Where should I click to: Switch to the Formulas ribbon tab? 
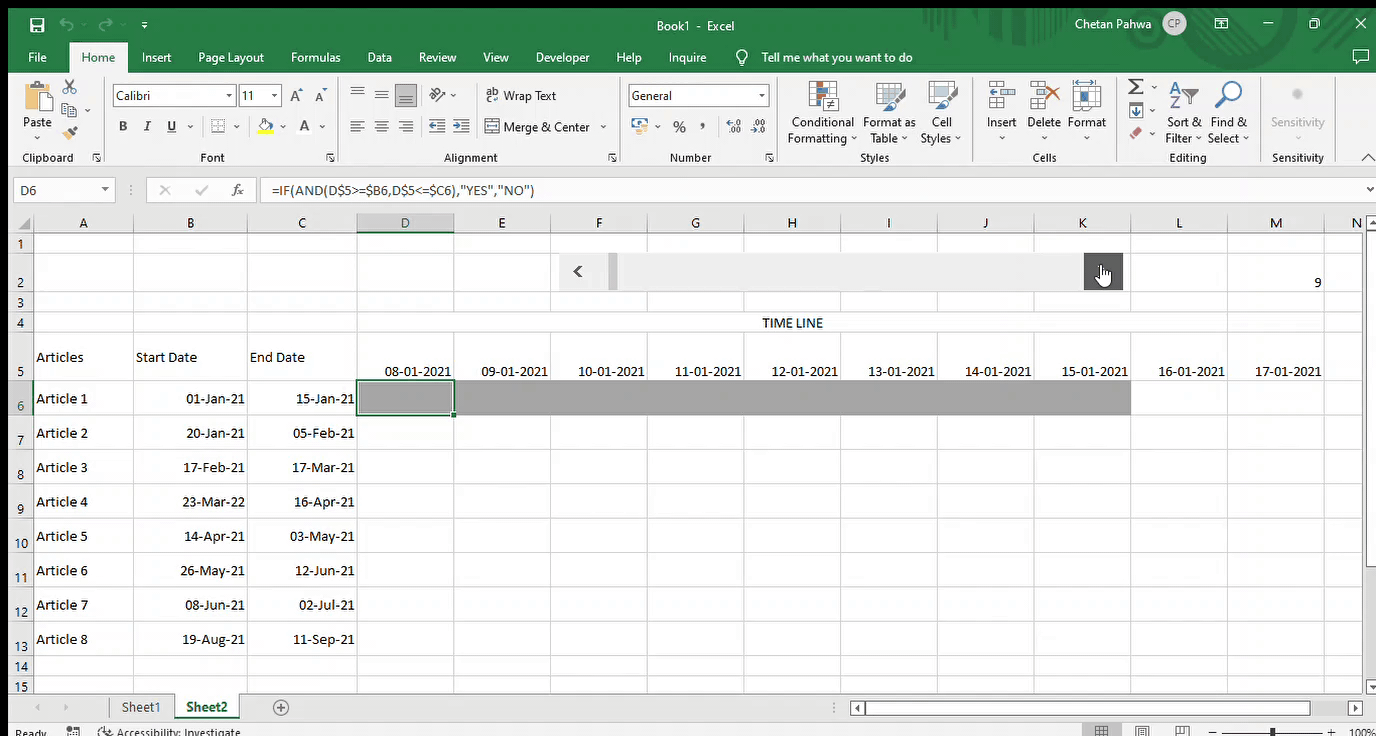click(x=315, y=57)
